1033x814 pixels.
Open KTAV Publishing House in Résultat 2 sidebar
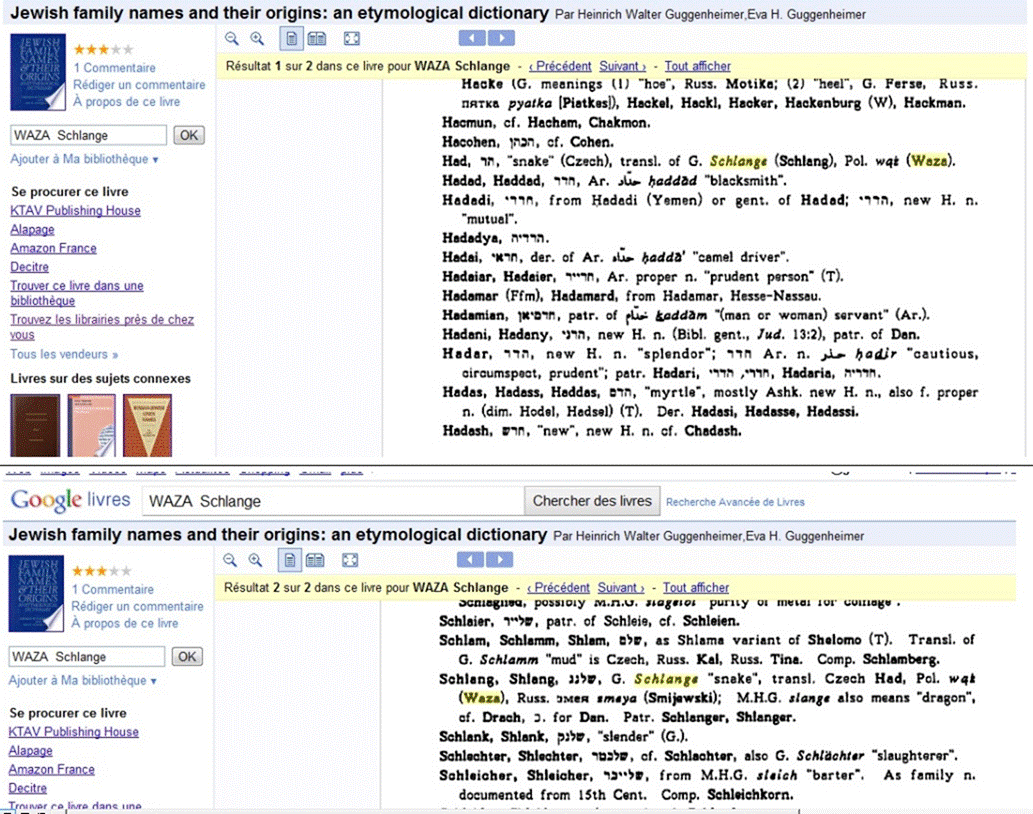click(x=74, y=732)
